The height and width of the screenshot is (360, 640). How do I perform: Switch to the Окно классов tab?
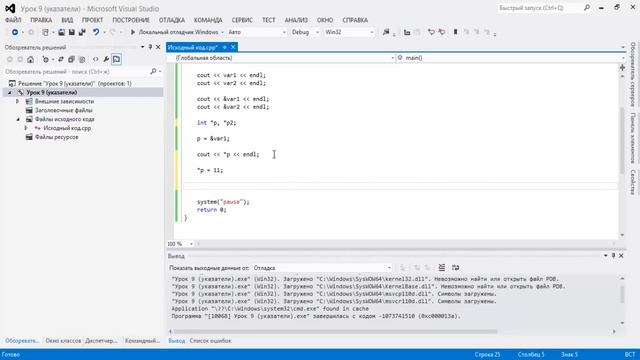(63, 340)
